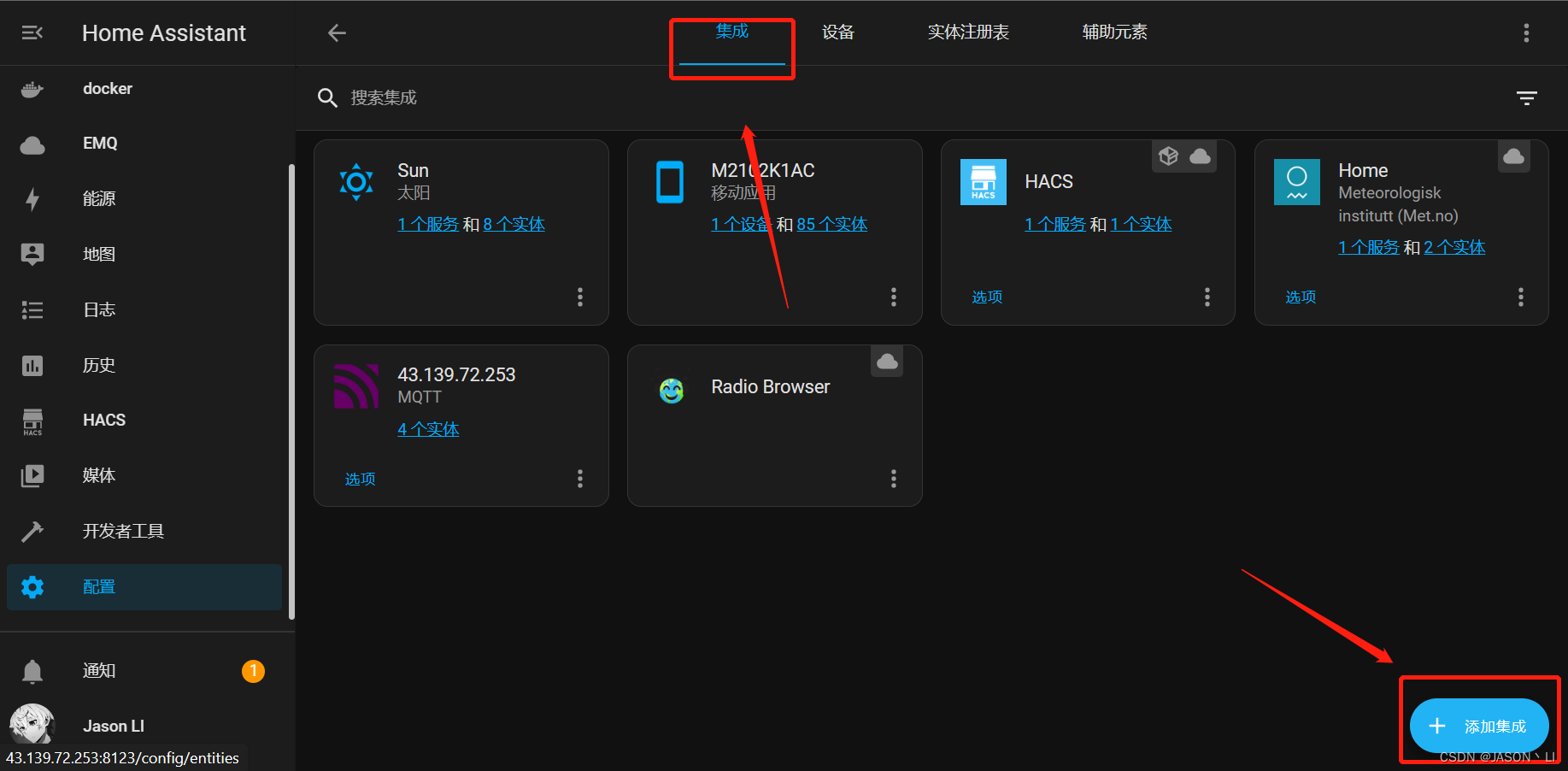Image resolution: width=1568 pixels, height=771 pixels.
Task: Open the integrations filter icon
Action: tap(1527, 97)
